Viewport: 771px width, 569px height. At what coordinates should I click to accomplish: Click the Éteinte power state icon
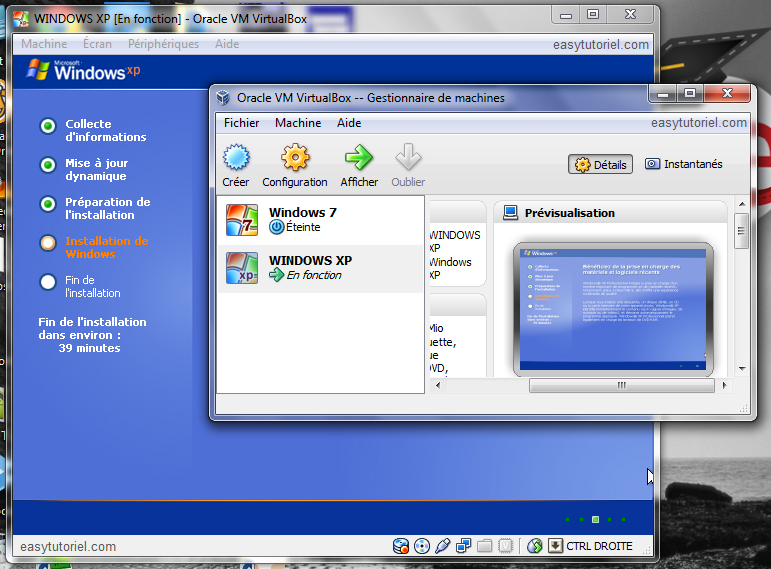pos(276,227)
